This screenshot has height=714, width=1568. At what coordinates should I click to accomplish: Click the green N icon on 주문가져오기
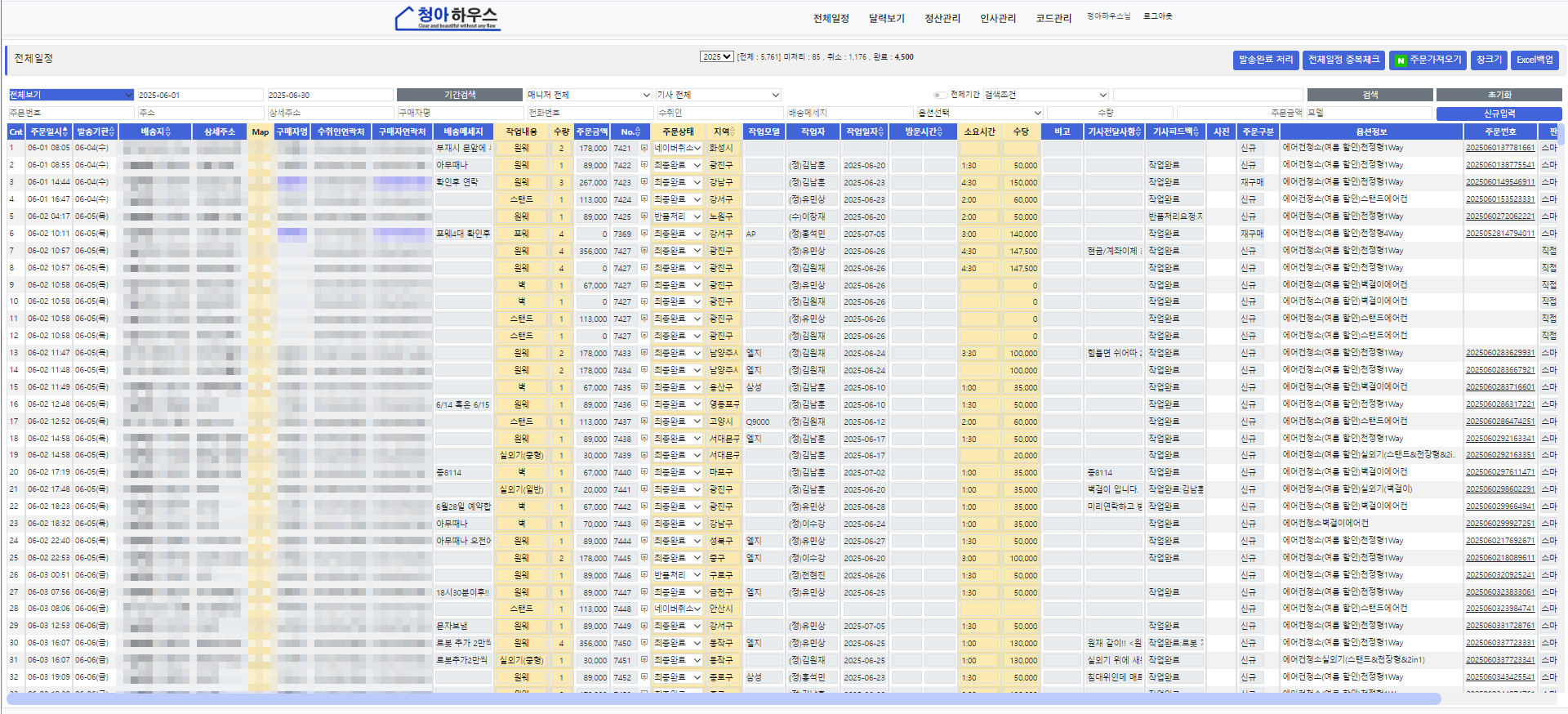click(x=1401, y=60)
